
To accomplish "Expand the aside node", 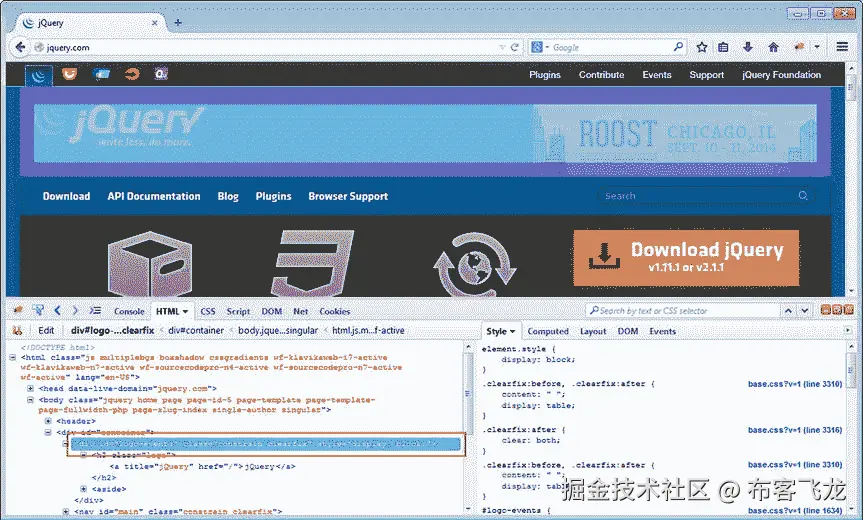I will click(83, 489).
